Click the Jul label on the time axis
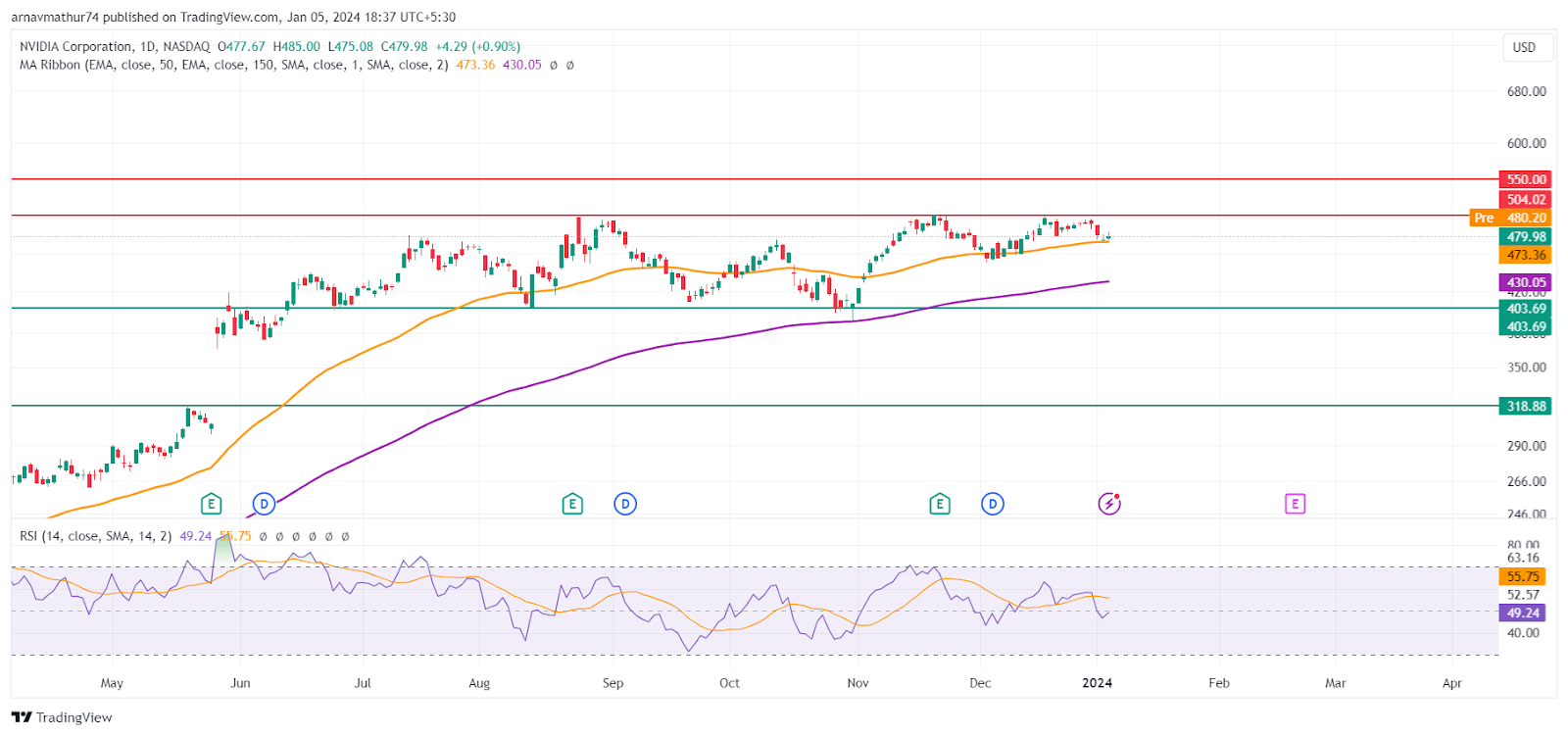 [x=363, y=683]
